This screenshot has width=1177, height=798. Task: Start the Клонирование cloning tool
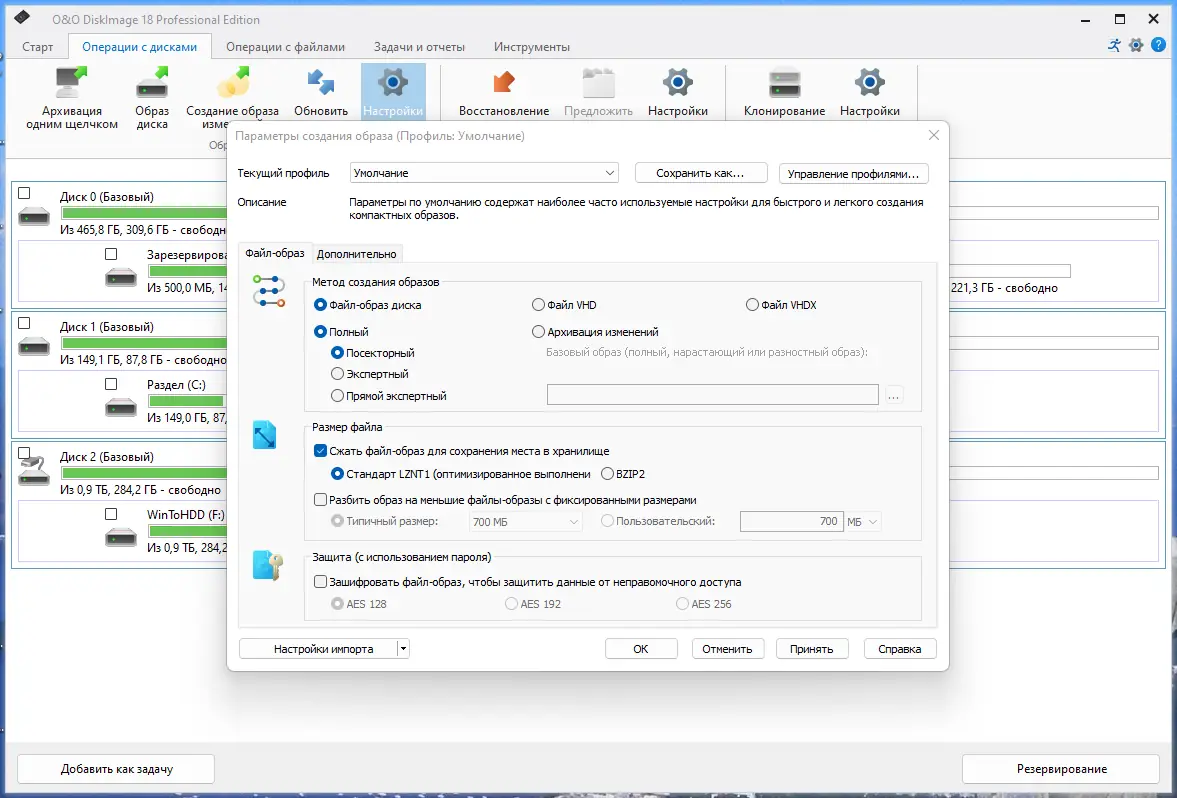[784, 83]
